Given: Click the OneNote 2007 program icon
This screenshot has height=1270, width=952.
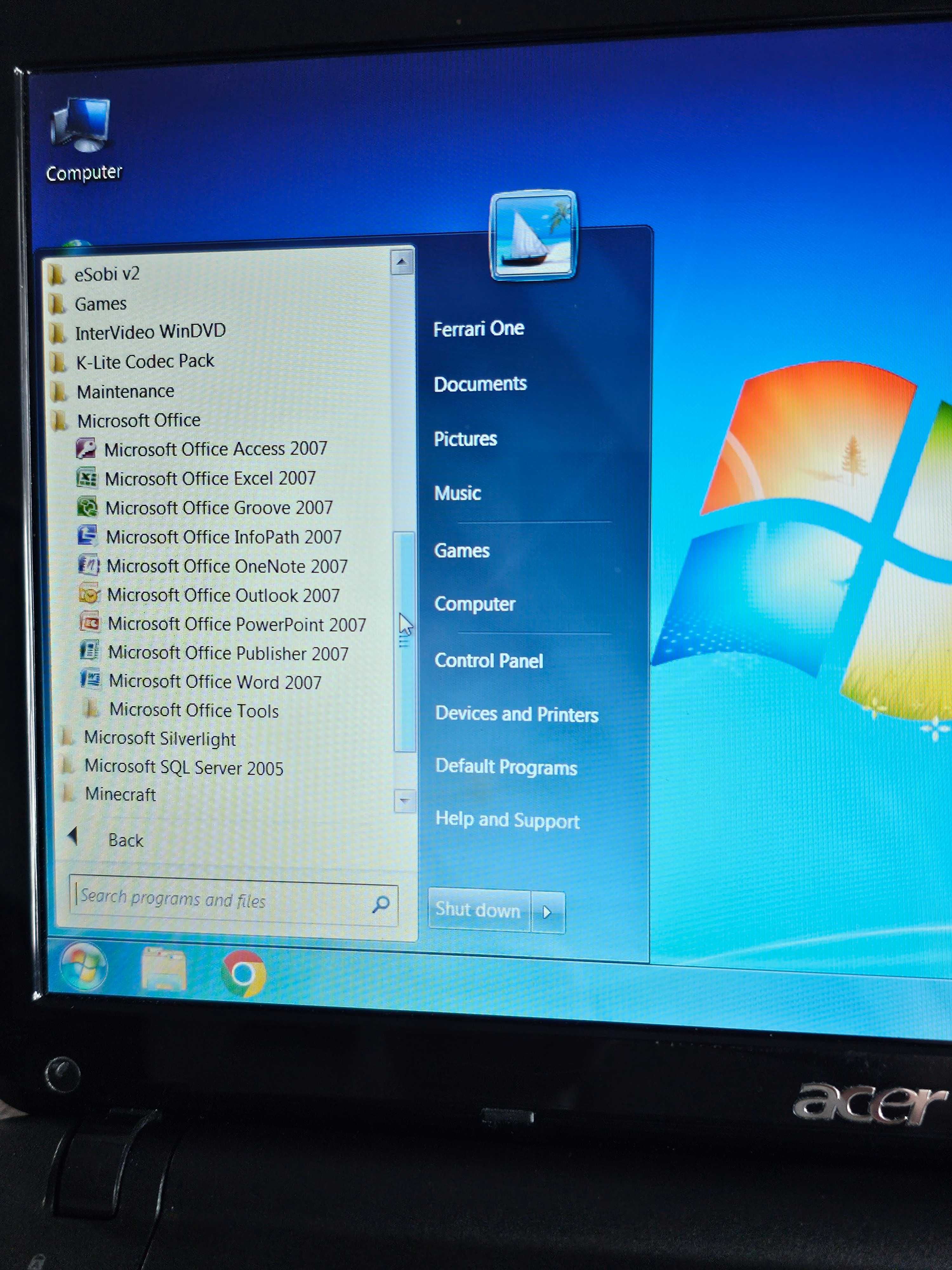Looking at the screenshot, I should pos(89,565).
